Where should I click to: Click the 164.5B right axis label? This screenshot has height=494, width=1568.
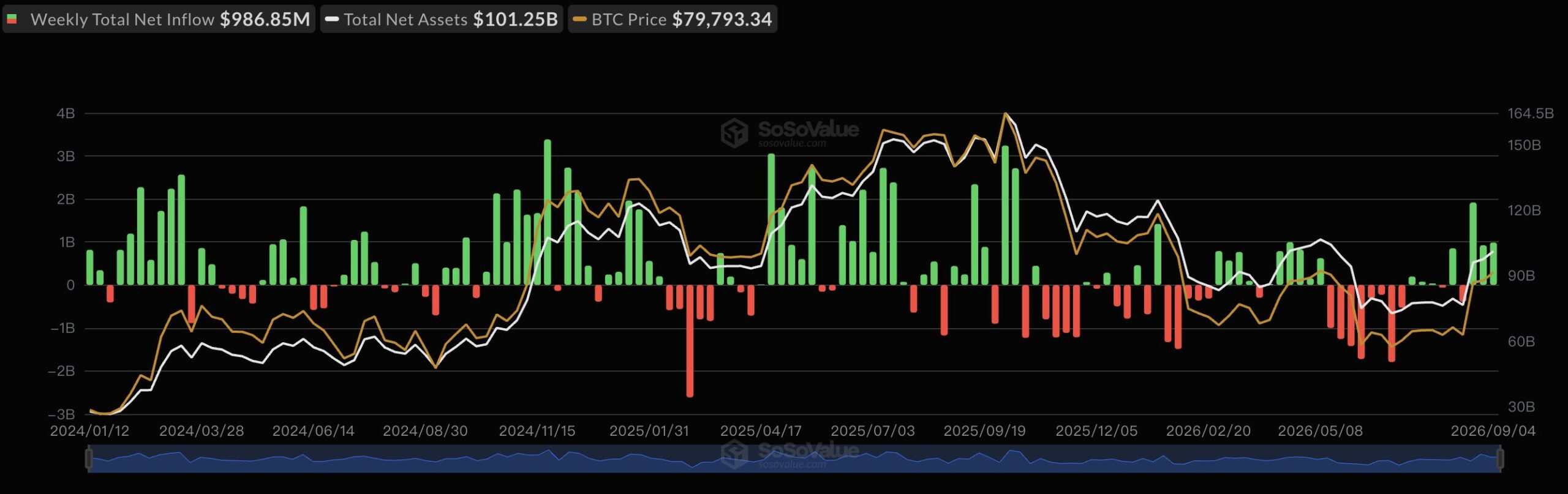coord(1531,113)
